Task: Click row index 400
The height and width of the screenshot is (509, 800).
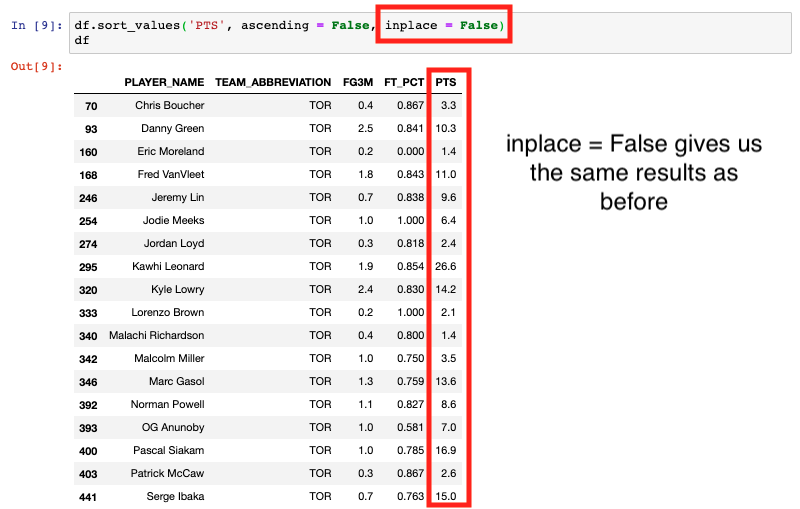Action: (88, 451)
